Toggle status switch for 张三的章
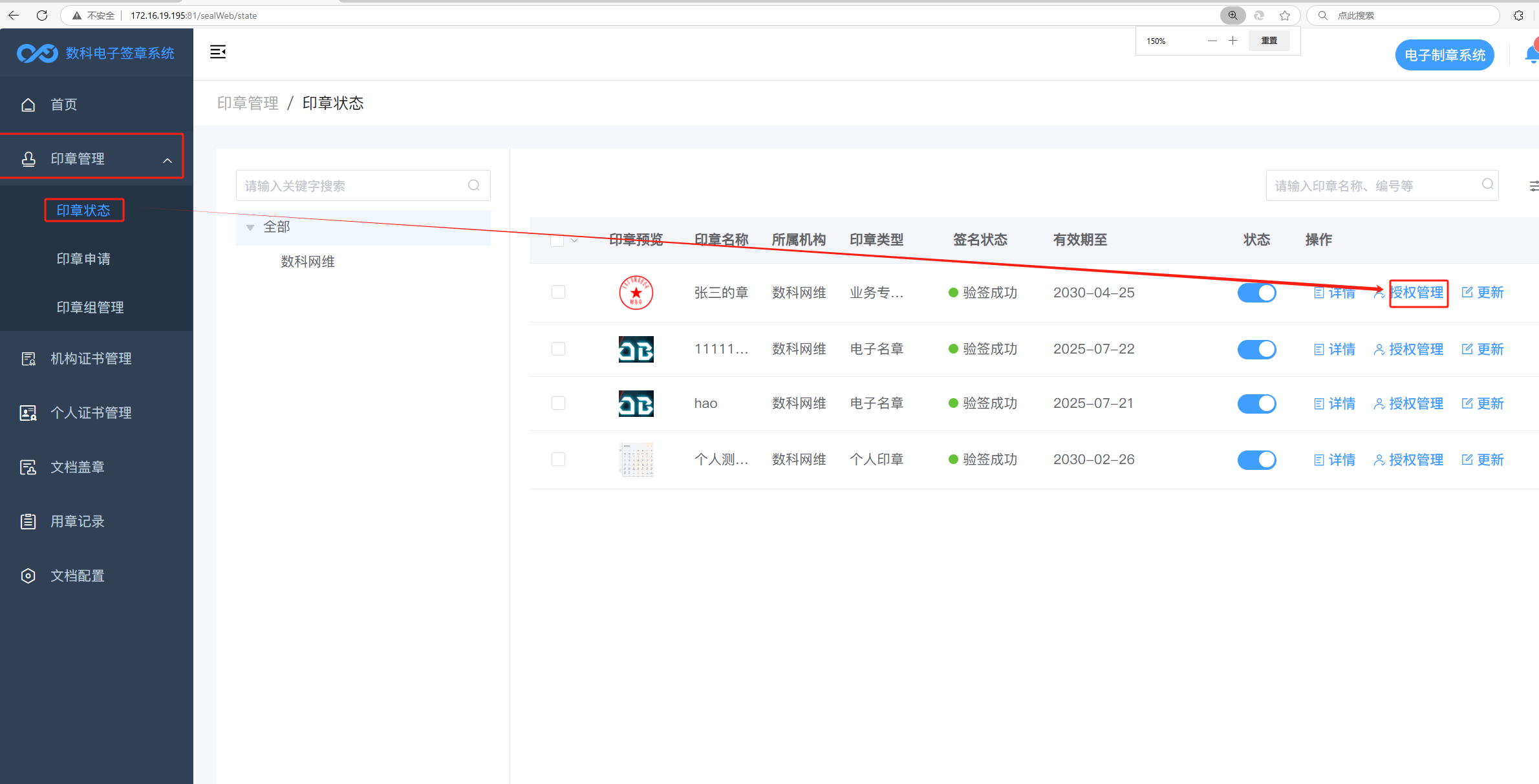This screenshot has width=1539, height=784. (1256, 293)
